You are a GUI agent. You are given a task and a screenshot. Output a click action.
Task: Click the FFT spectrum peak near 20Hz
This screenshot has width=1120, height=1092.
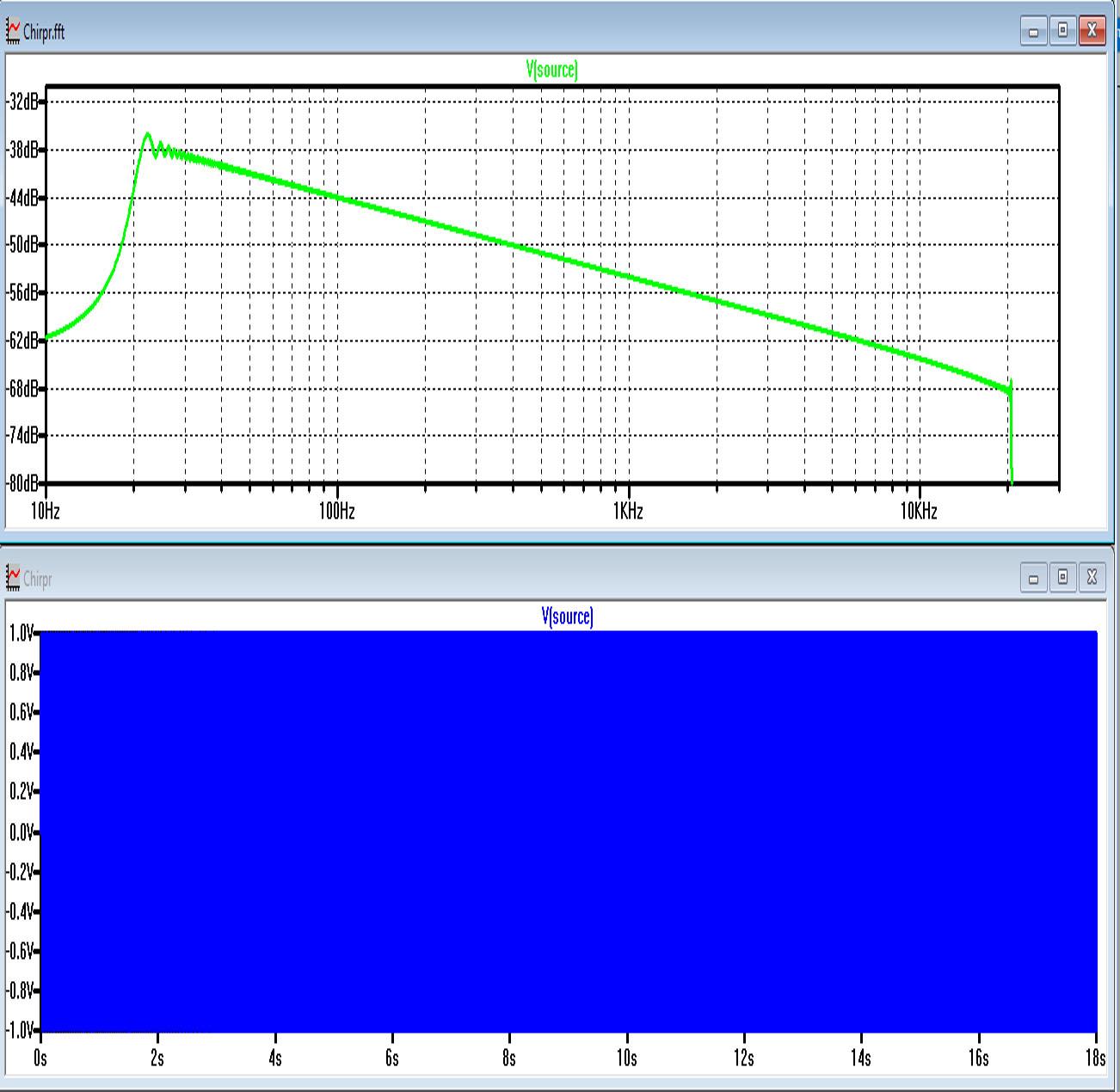pyautogui.click(x=148, y=134)
